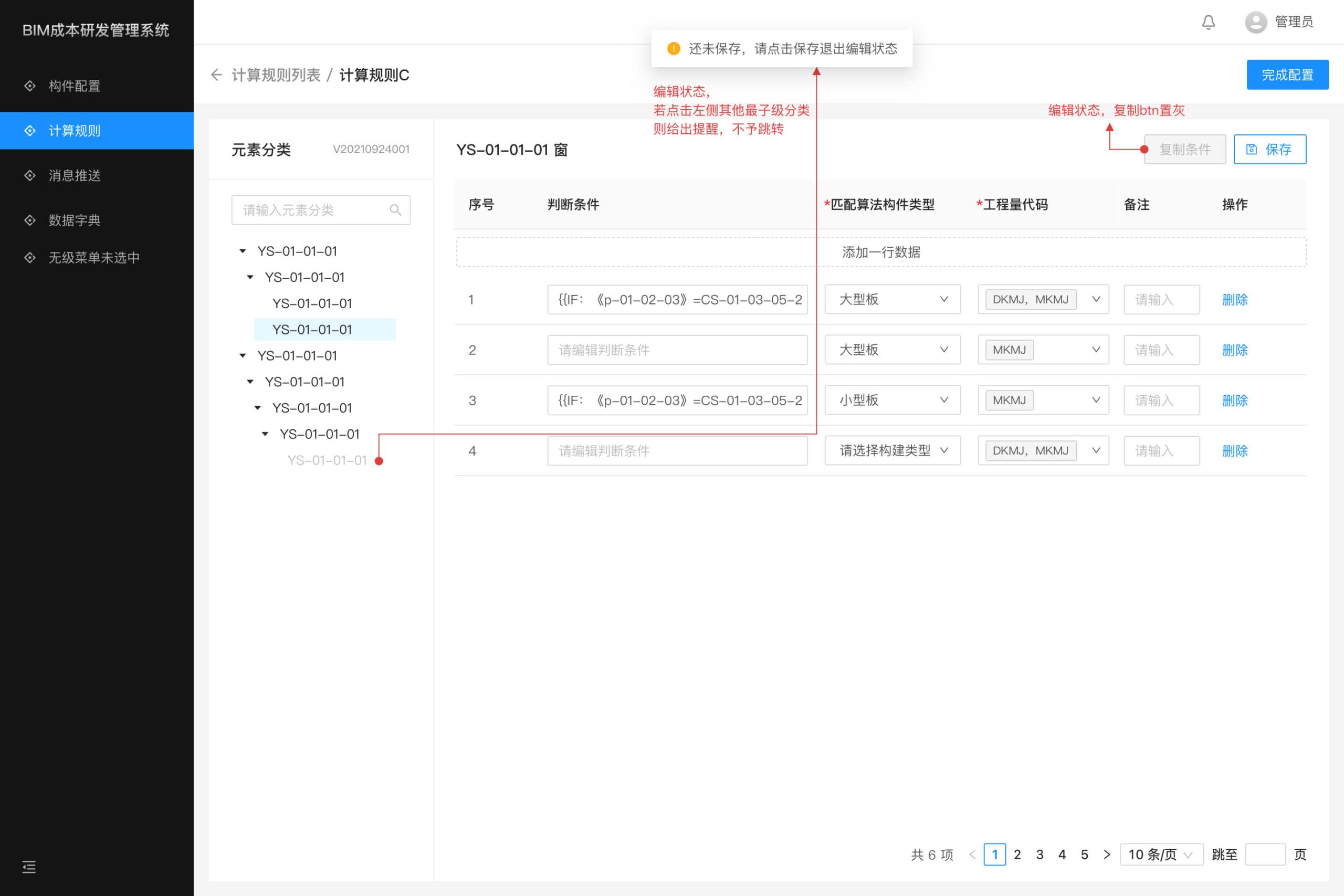Screen dimensions: 1344x896
Task: Click the previous page arrow in pagination
Action: pos(972,855)
